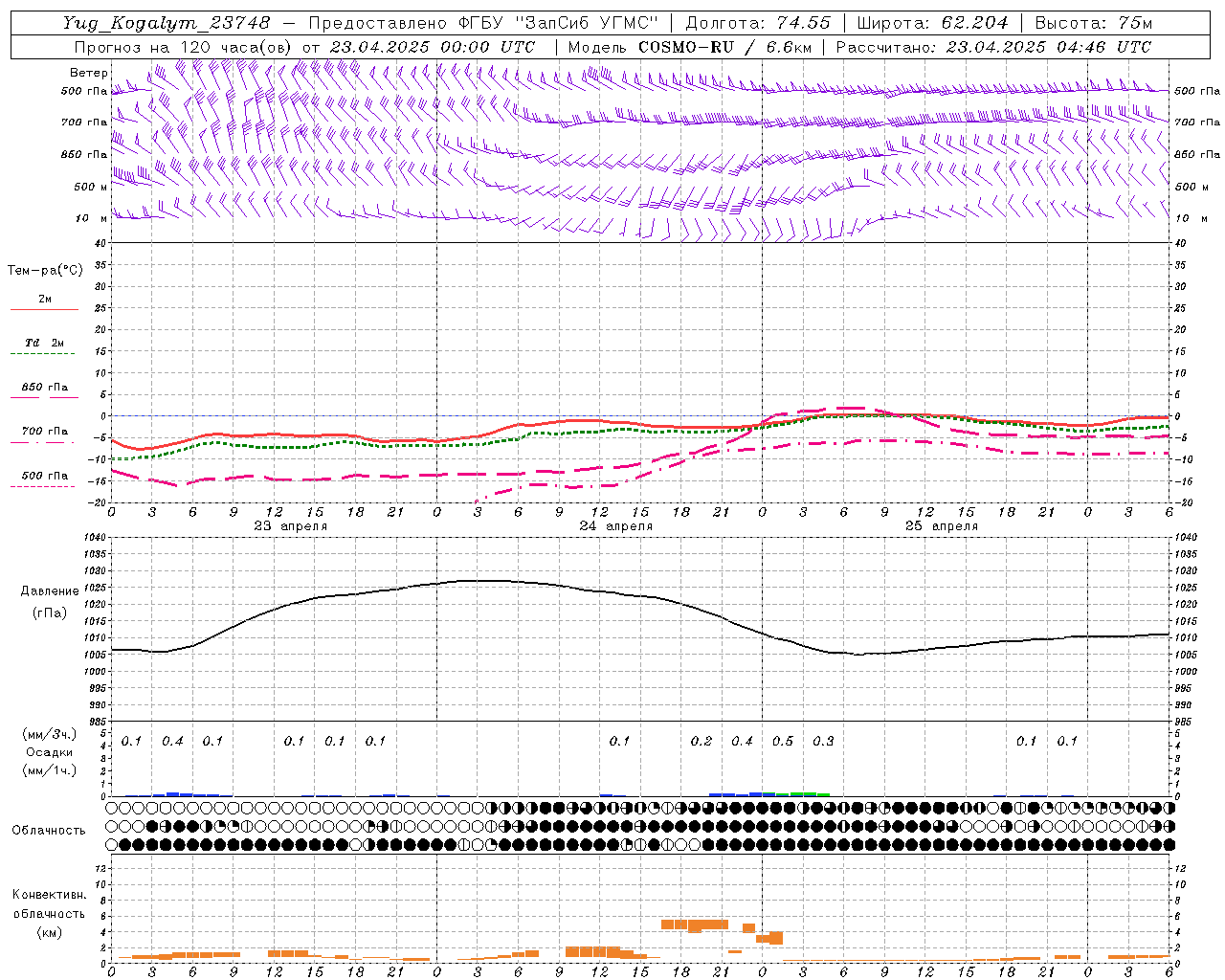The height and width of the screenshot is (980, 1225).
Task: Select the provider text ФГБУ "ЗапСиб УГМС"
Action: pyautogui.click(x=559, y=23)
